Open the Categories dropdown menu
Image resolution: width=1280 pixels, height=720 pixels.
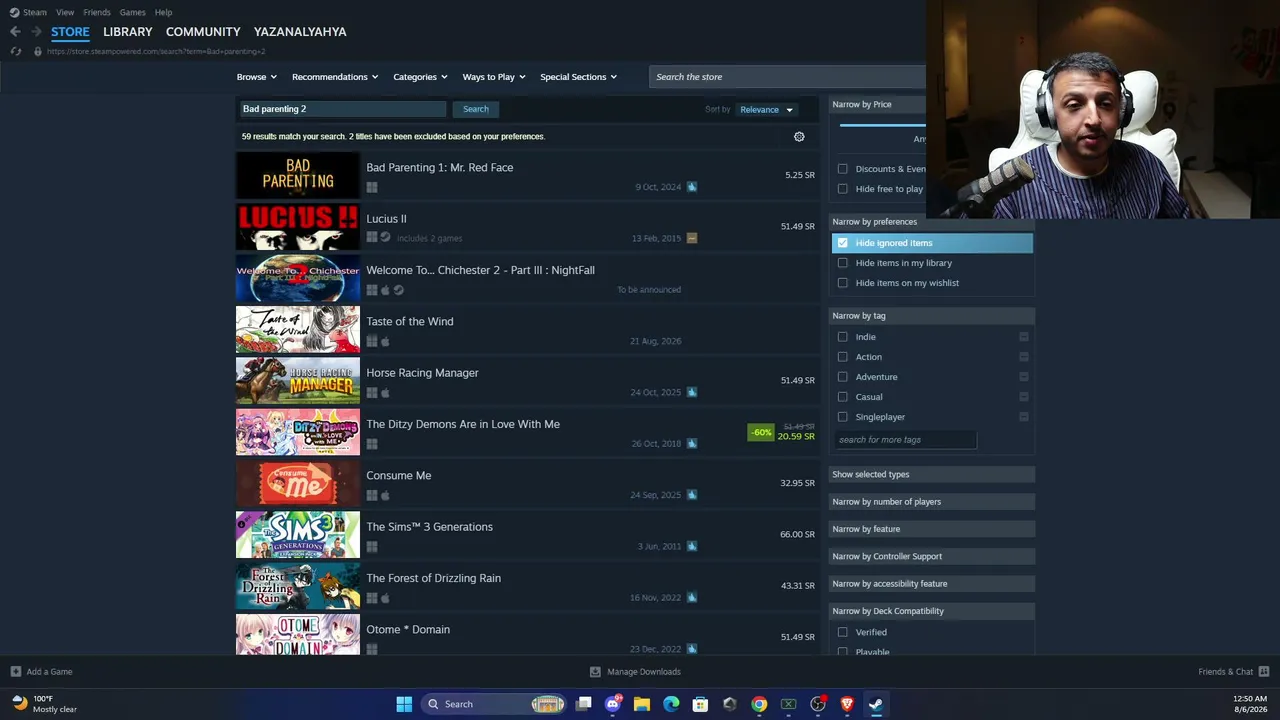click(420, 77)
